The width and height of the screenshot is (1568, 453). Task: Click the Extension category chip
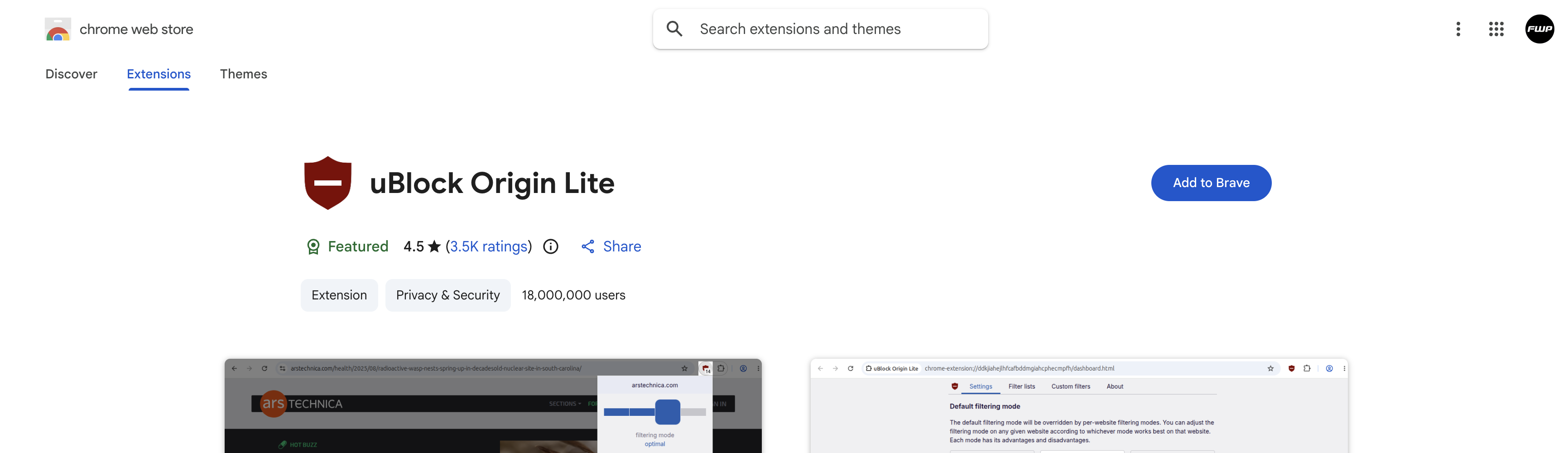click(x=339, y=295)
